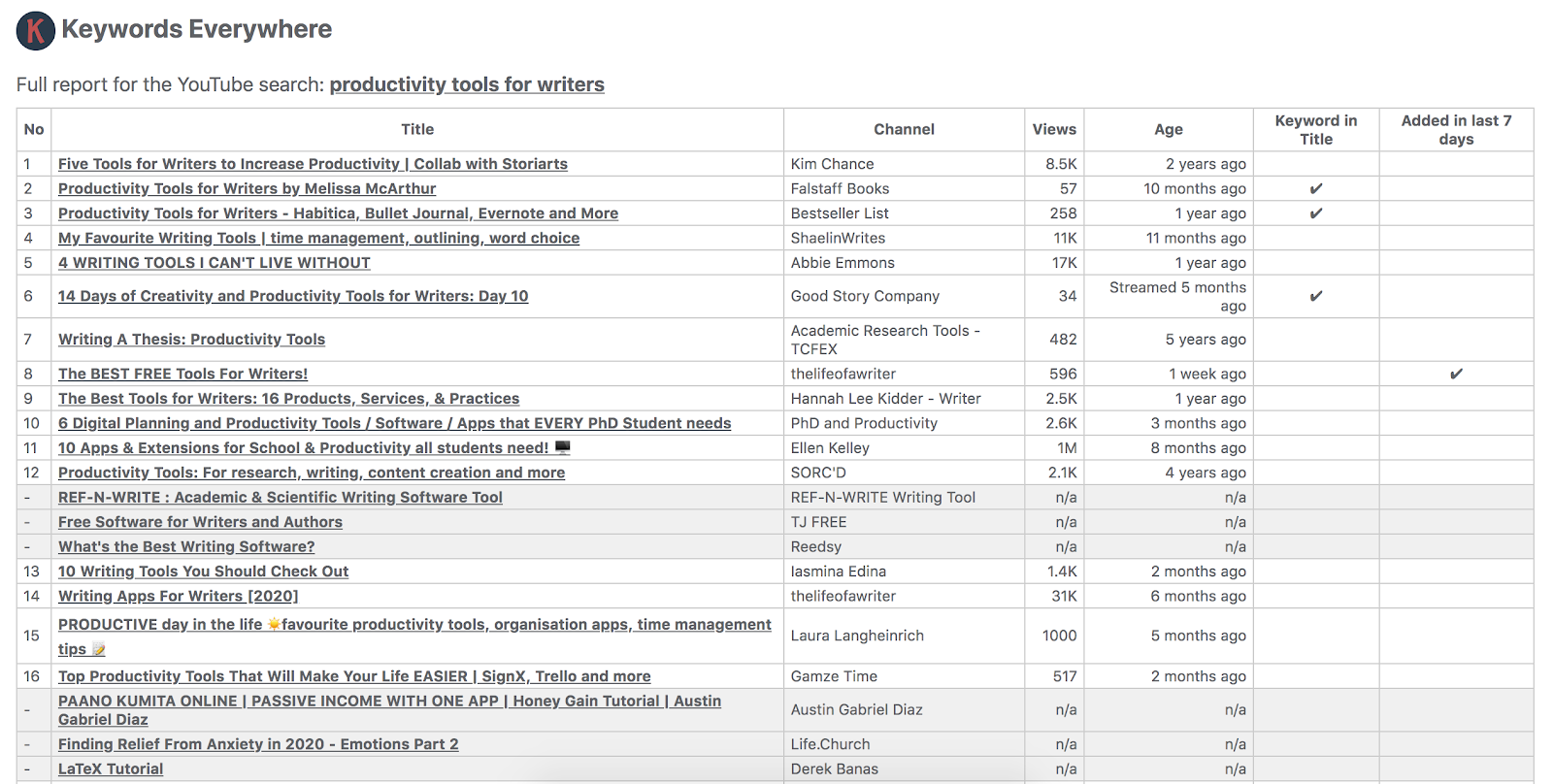Click the 'Channel' column header

(x=904, y=129)
